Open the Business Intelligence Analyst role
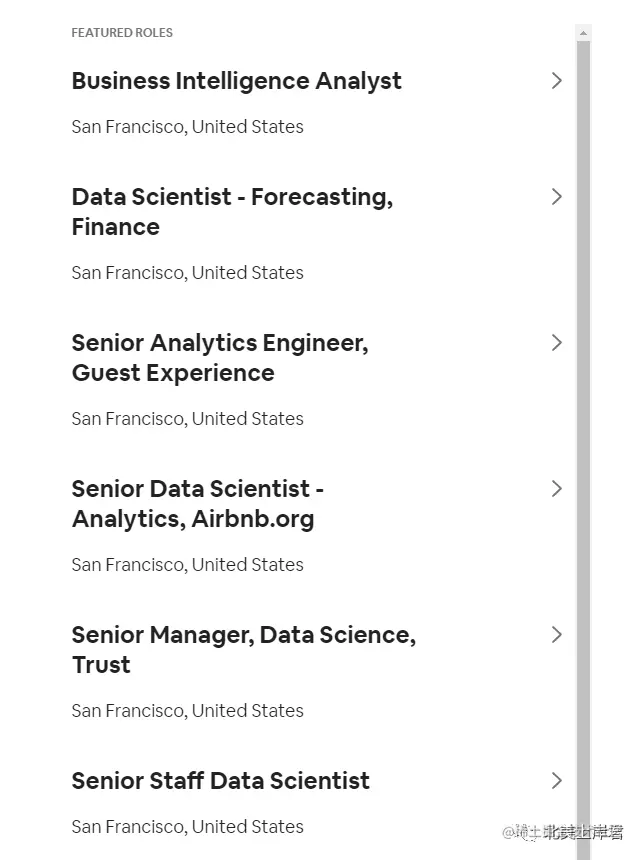This screenshot has height=860, width=644. pyautogui.click(x=236, y=81)
